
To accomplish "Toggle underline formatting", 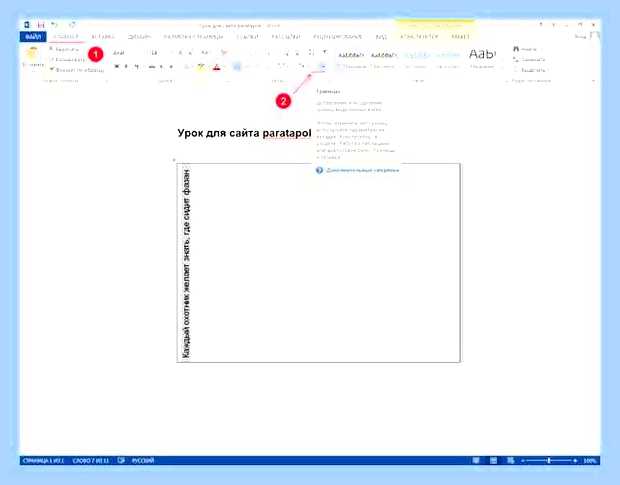I will tap(136, 67).
